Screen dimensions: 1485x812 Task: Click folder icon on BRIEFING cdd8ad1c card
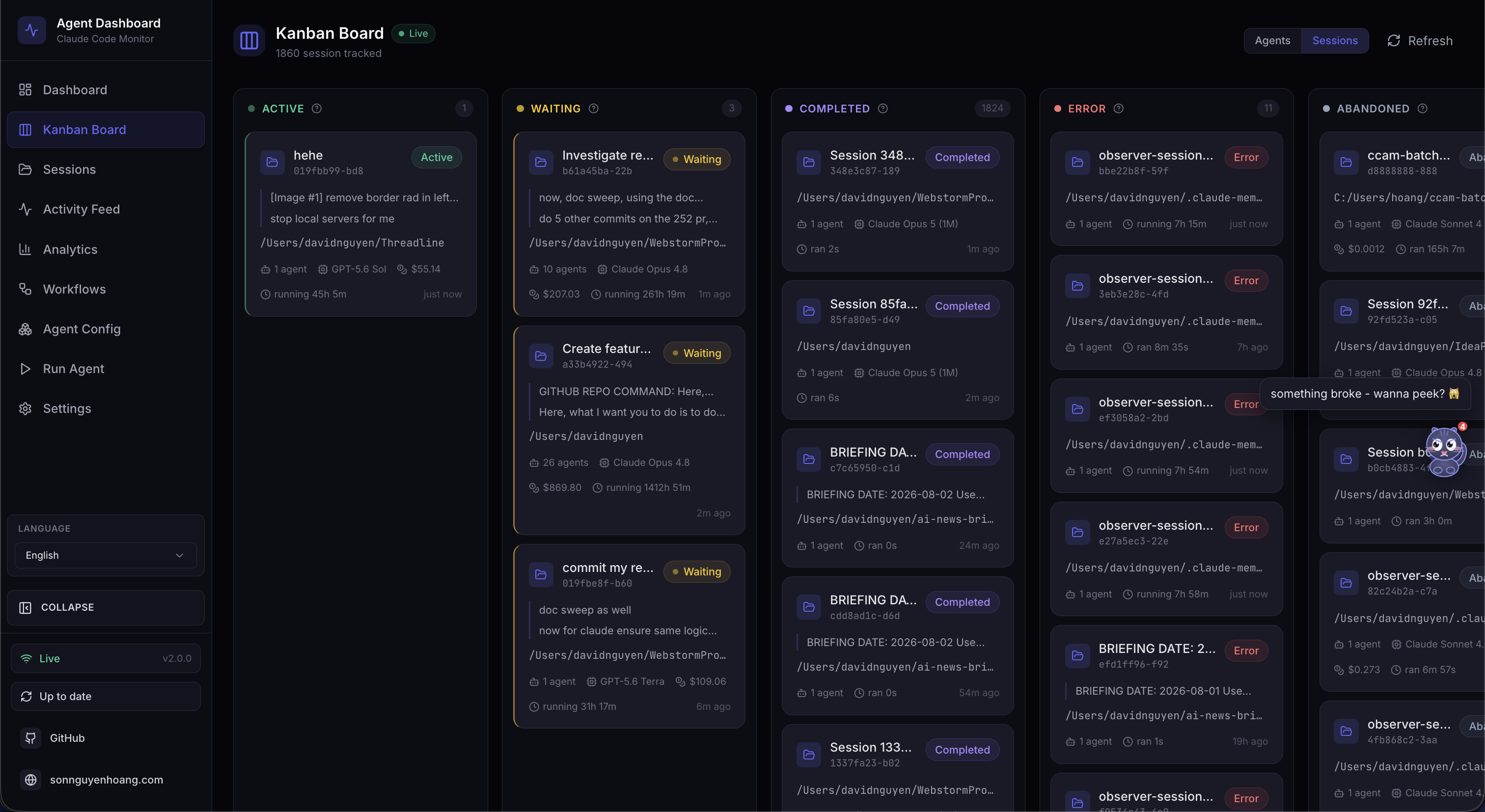809,607
